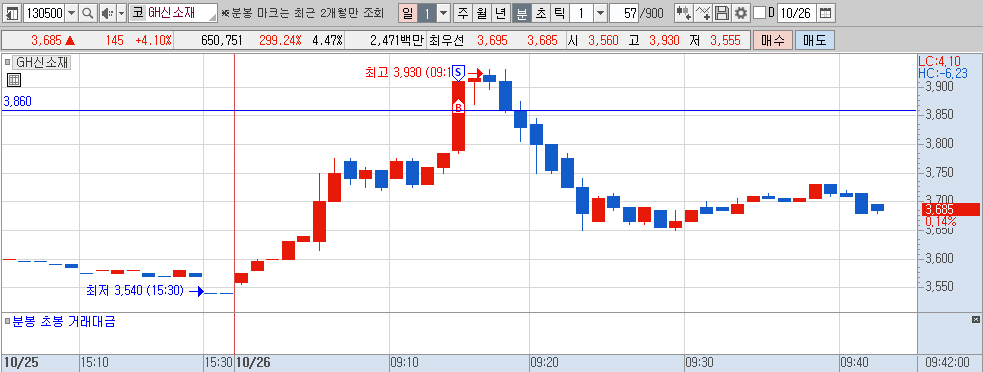
Task: Save chart settings with floppy icon
Action: coord(722,13)
